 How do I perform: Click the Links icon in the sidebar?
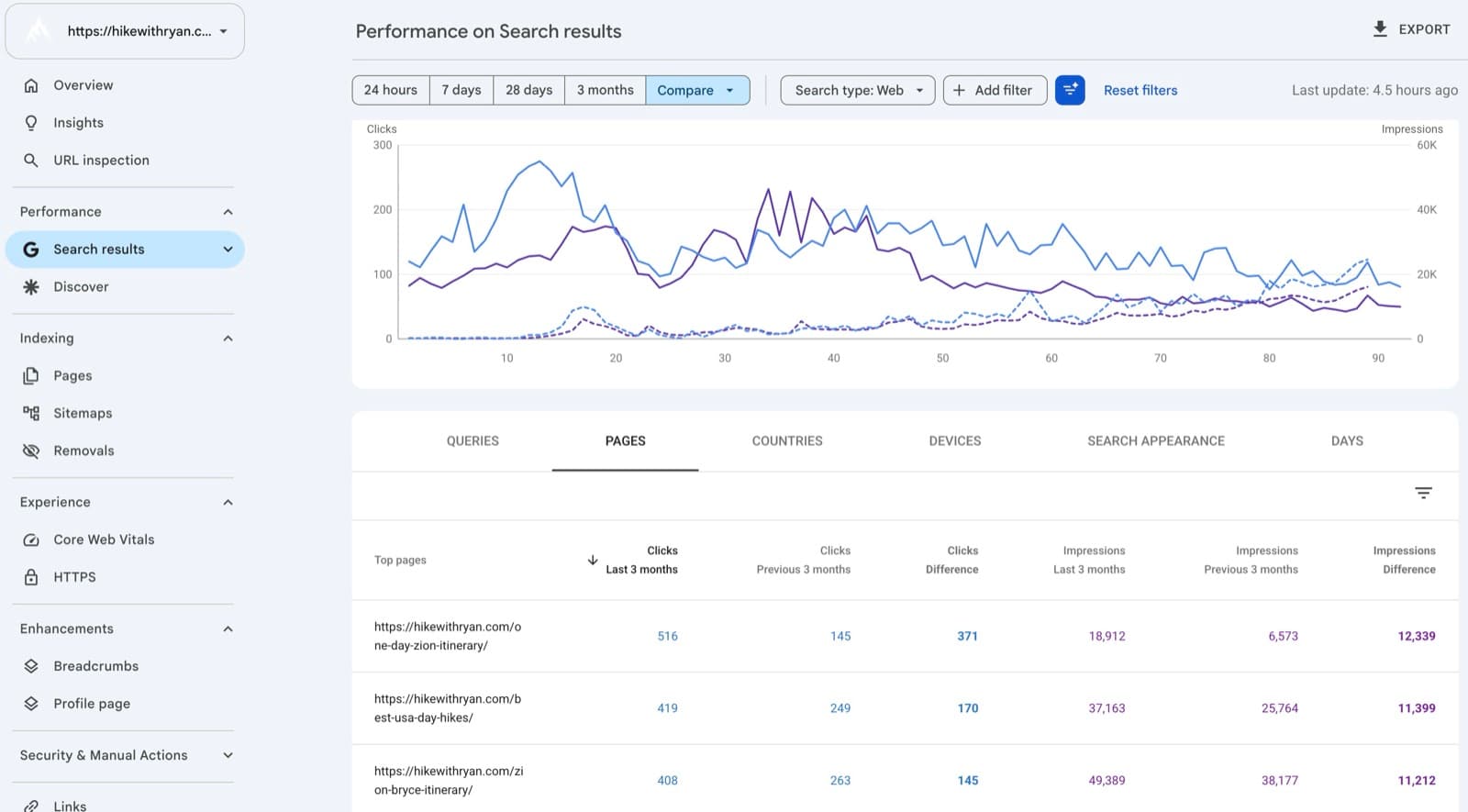[31, 806]
